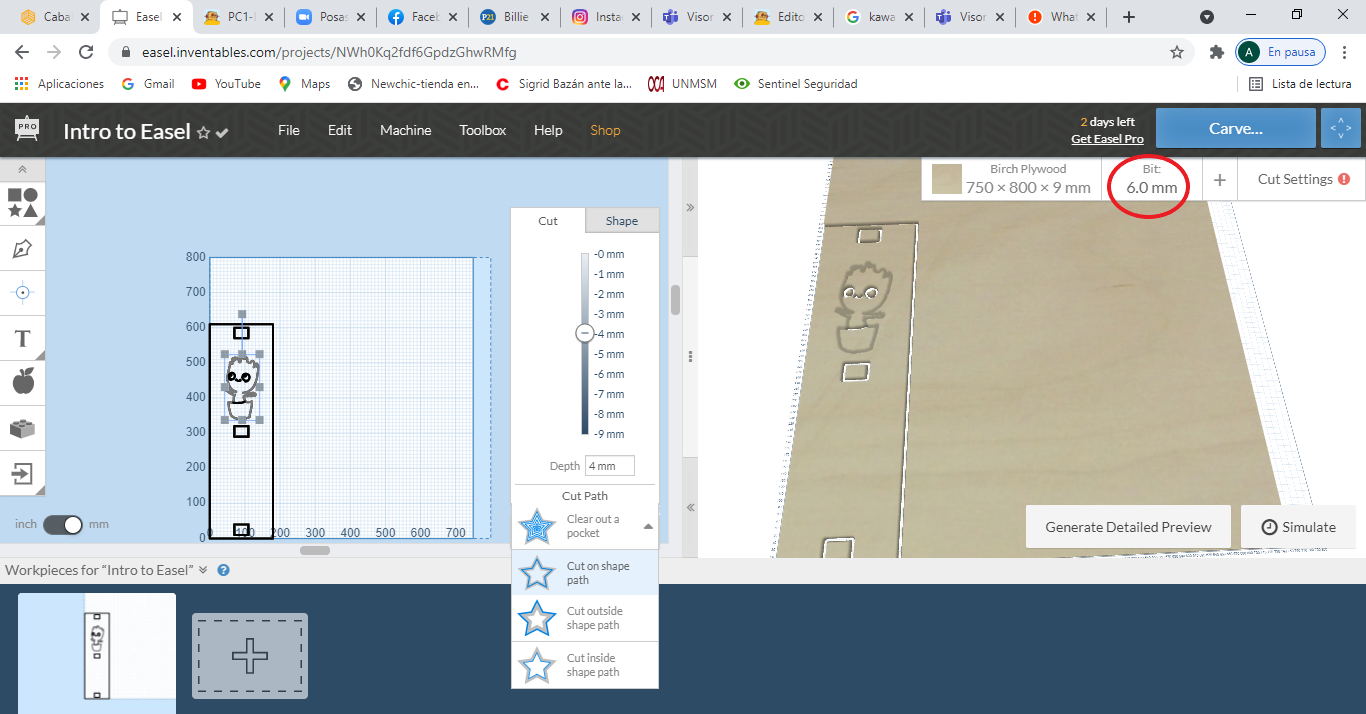Open the Chrome three-dot menu
The width and height of the screenshot is (1366, 714).
tap(1345, 52)
